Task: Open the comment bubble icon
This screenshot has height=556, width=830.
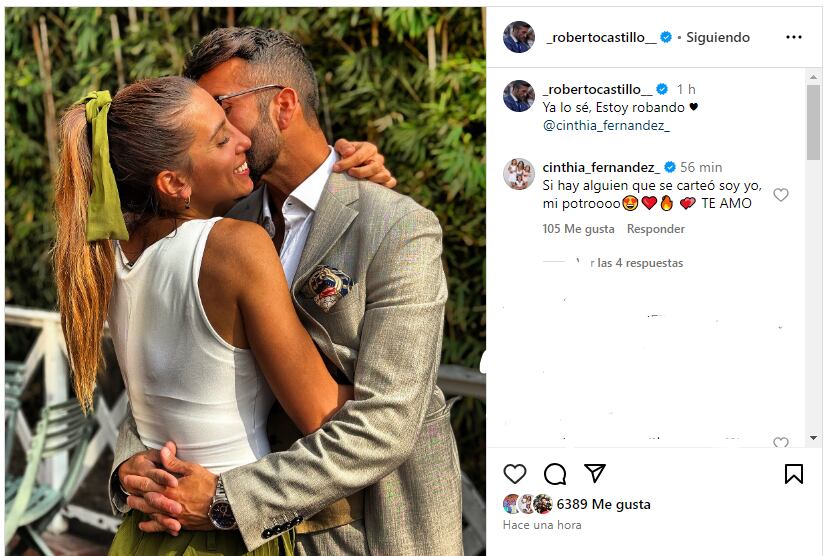Action: click(555, 474)
